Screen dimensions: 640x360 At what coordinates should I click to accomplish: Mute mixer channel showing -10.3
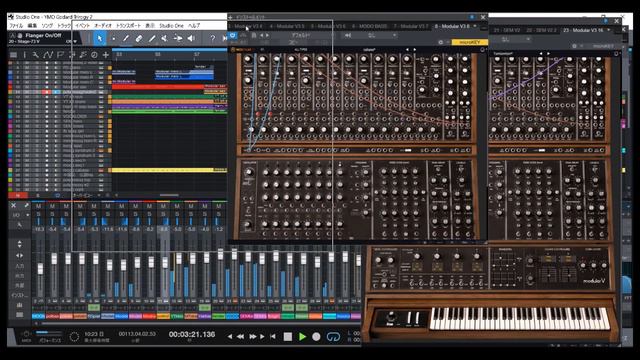(38, 207)
